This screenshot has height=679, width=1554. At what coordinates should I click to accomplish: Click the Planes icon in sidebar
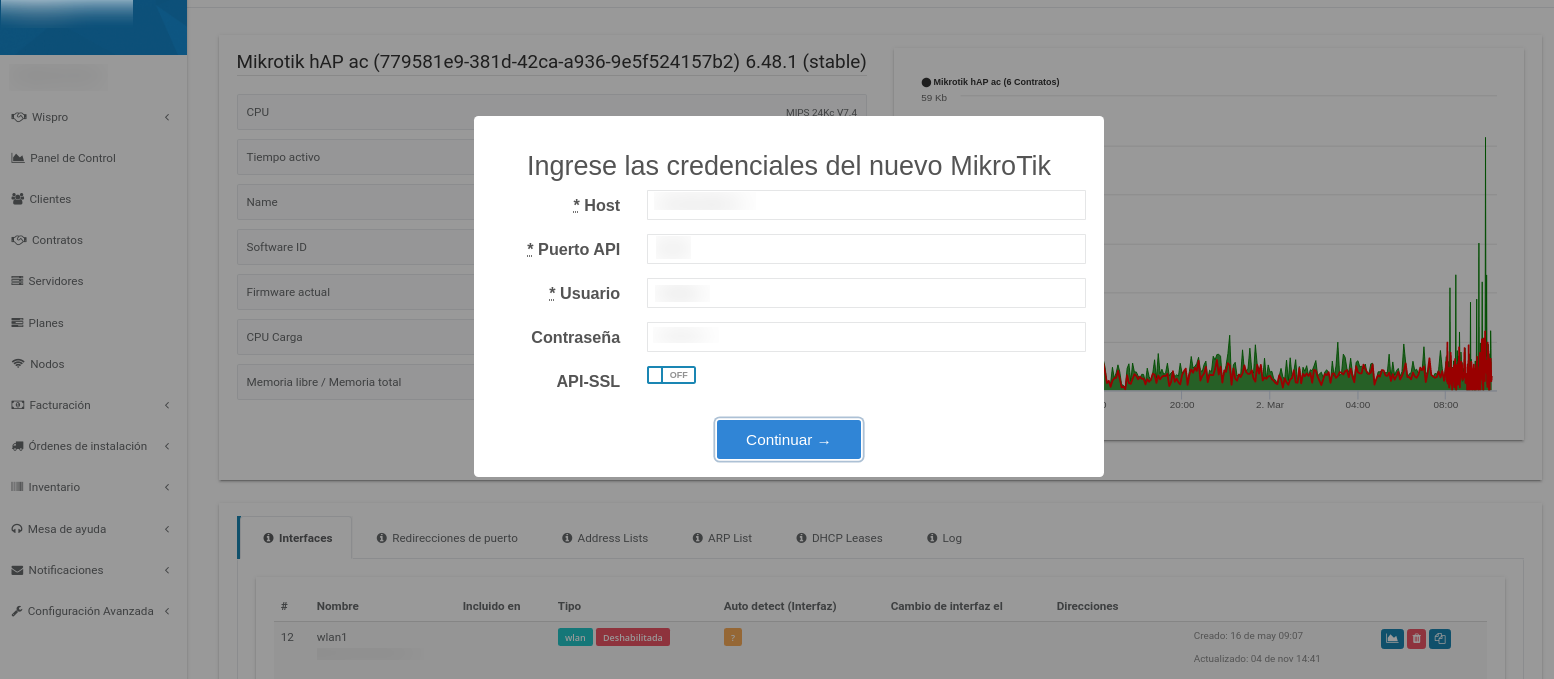coord(17,323)
